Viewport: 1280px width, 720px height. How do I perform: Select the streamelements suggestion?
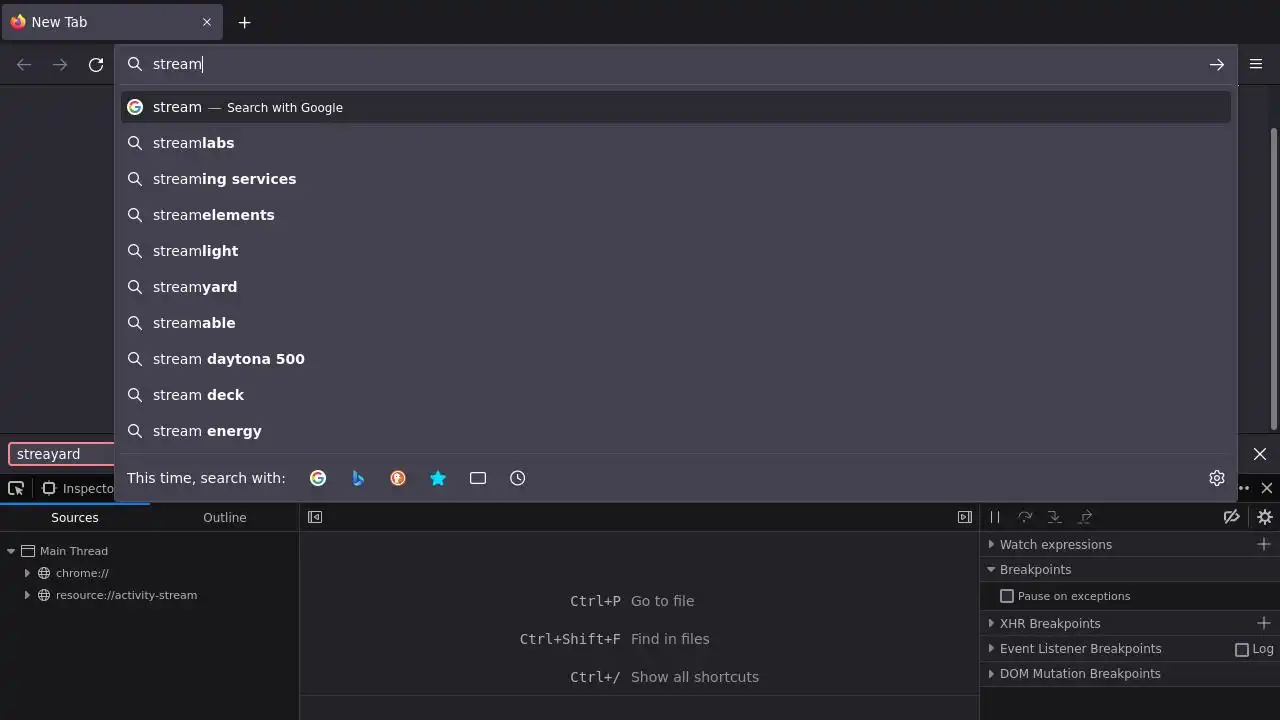[676, 215]
